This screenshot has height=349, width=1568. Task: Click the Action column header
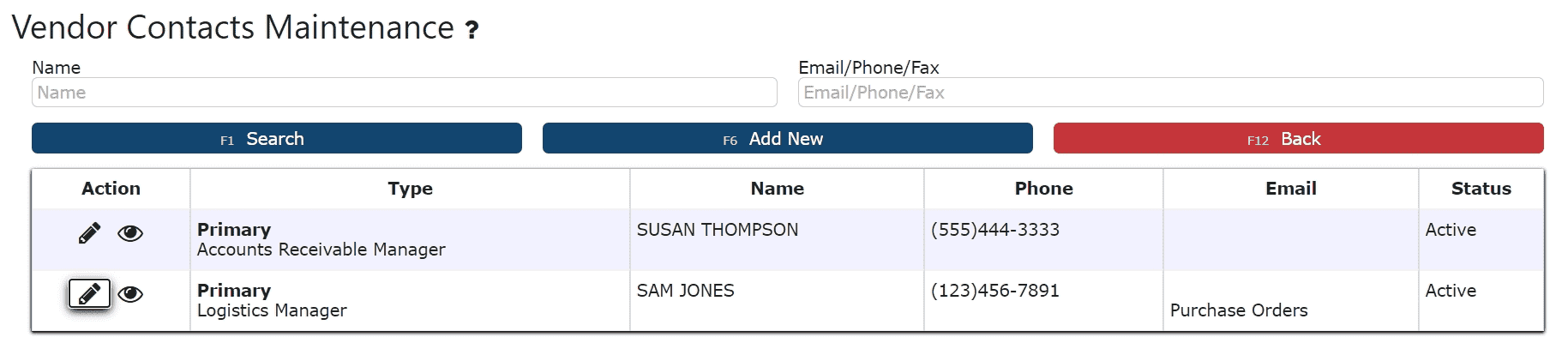(x=111, y=189)
